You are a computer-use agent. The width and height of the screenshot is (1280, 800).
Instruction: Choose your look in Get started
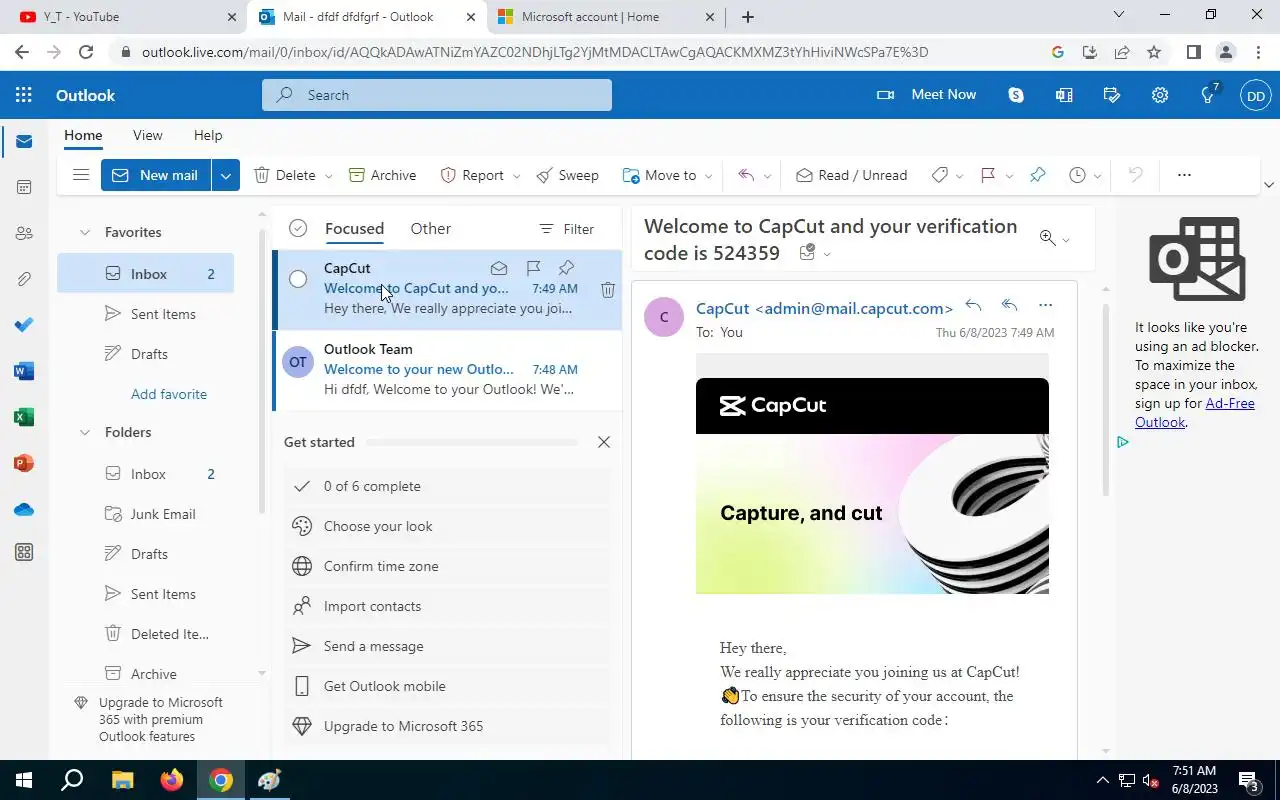447,526
